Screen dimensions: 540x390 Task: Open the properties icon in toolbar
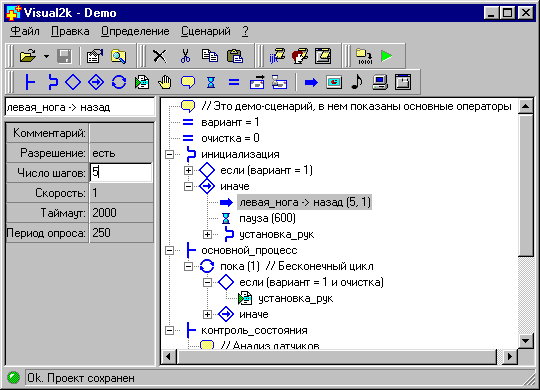tap(95, 56)
